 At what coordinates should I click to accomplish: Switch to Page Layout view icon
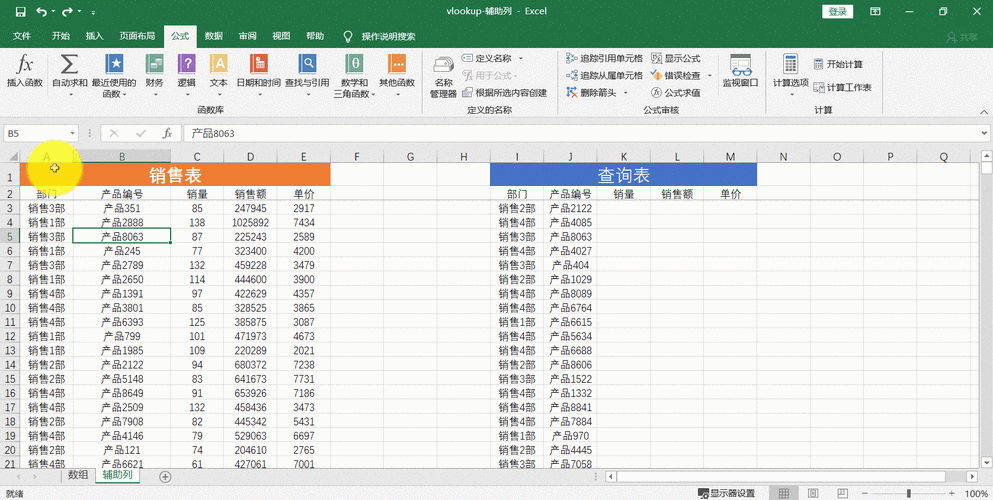click(x=814, y=493)
